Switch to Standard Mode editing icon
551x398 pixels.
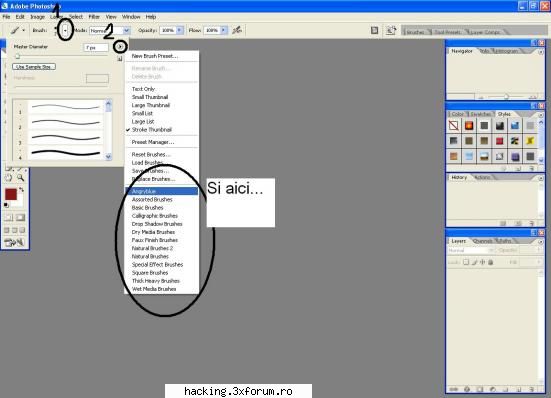[x=8, y=217]
